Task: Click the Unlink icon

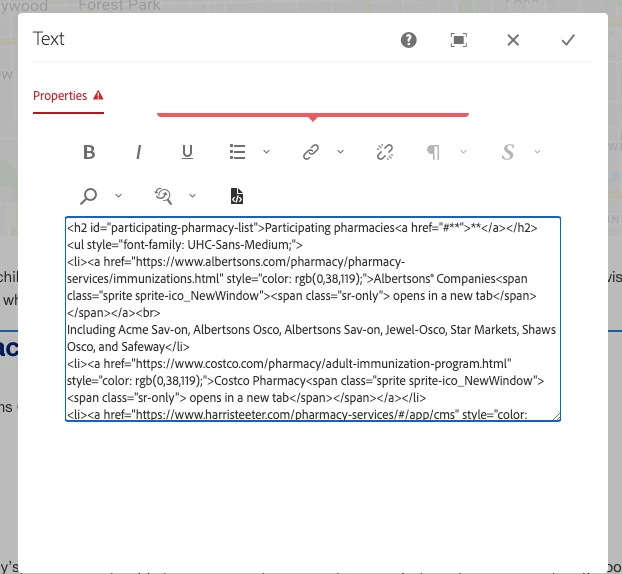Action: coord(384,152)
